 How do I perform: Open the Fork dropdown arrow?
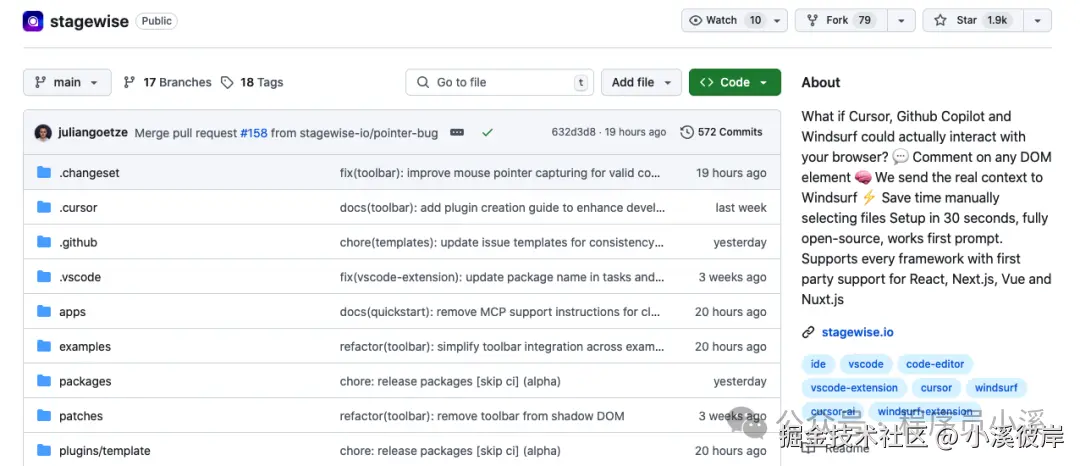(902, 20)
